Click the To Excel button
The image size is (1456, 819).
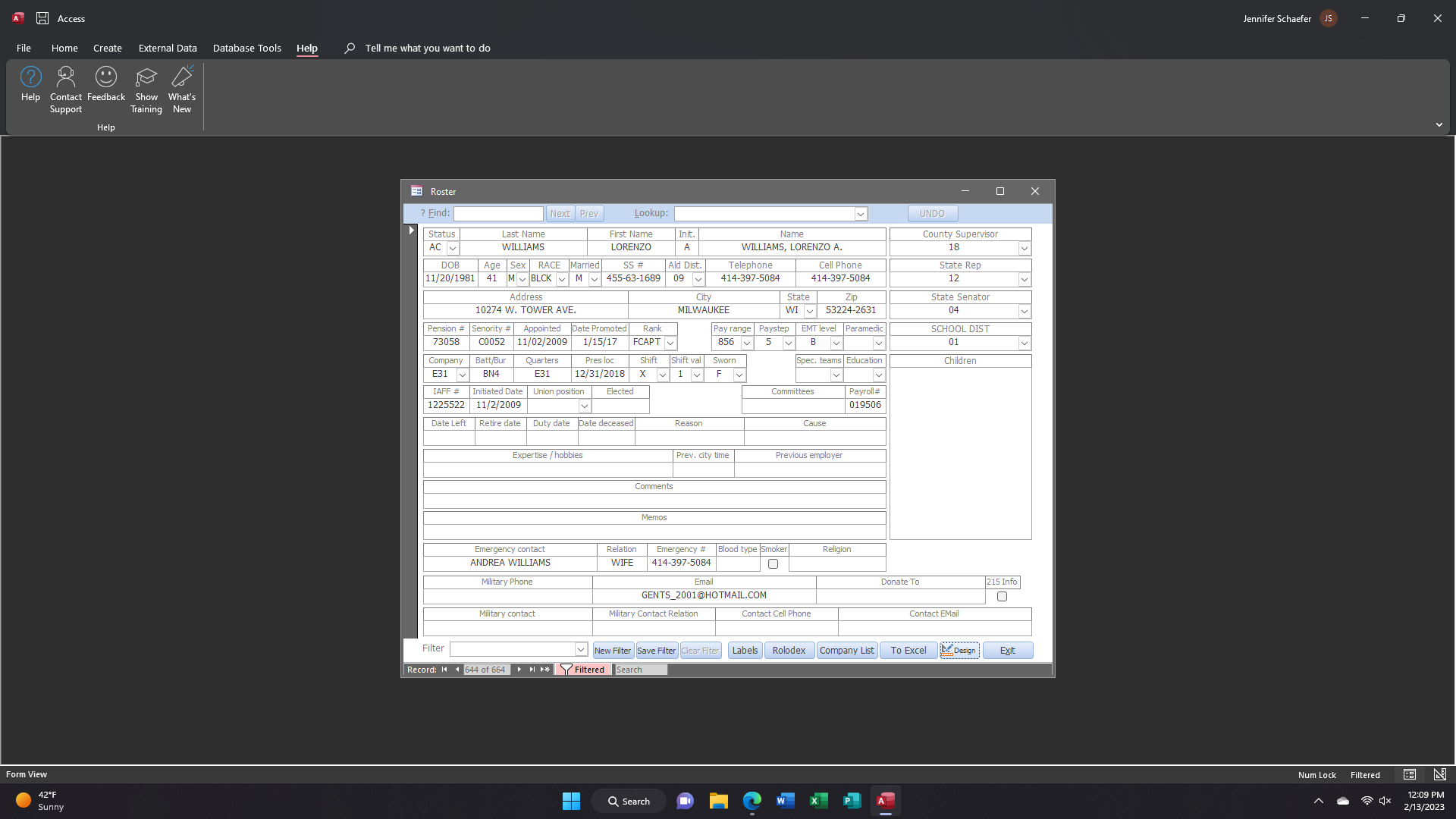908,651
